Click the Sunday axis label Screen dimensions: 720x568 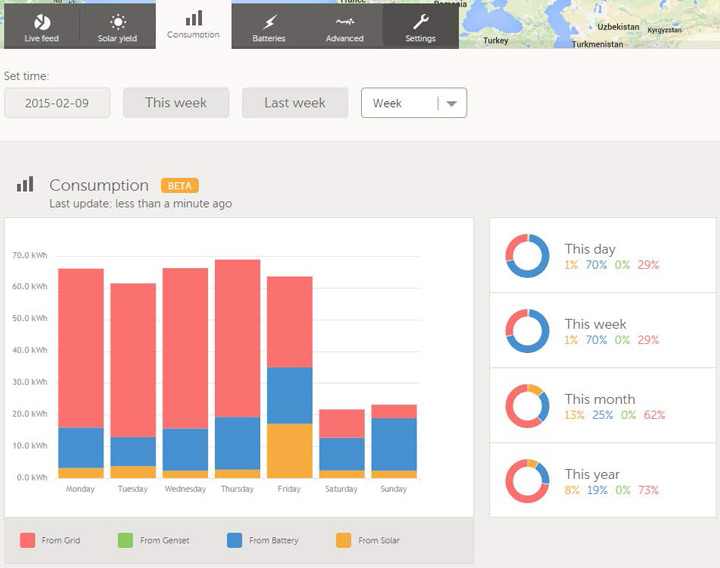(x=394, y=489)
